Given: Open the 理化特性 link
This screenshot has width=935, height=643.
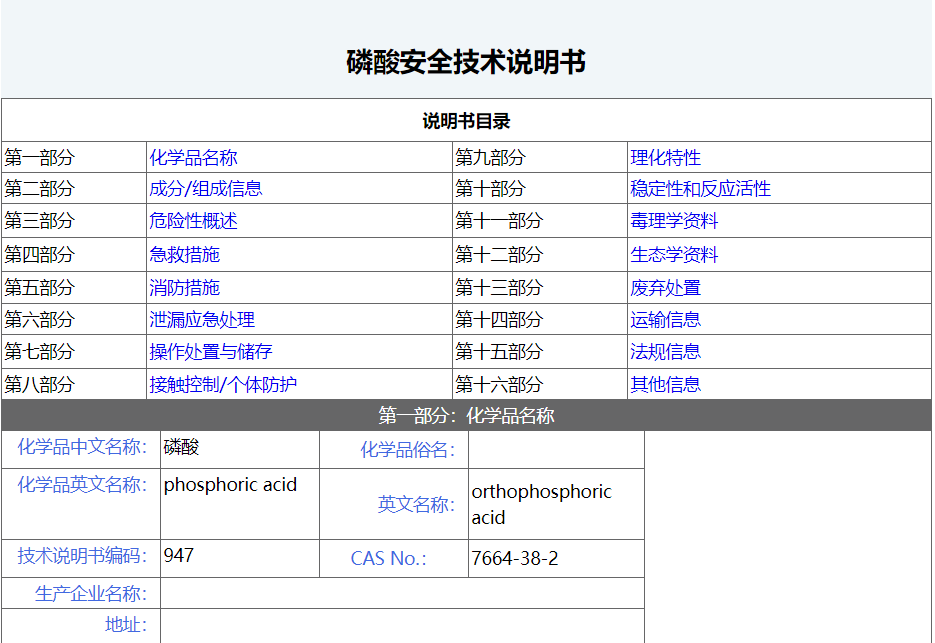Looking at the screenshot, I should (665, 157).
